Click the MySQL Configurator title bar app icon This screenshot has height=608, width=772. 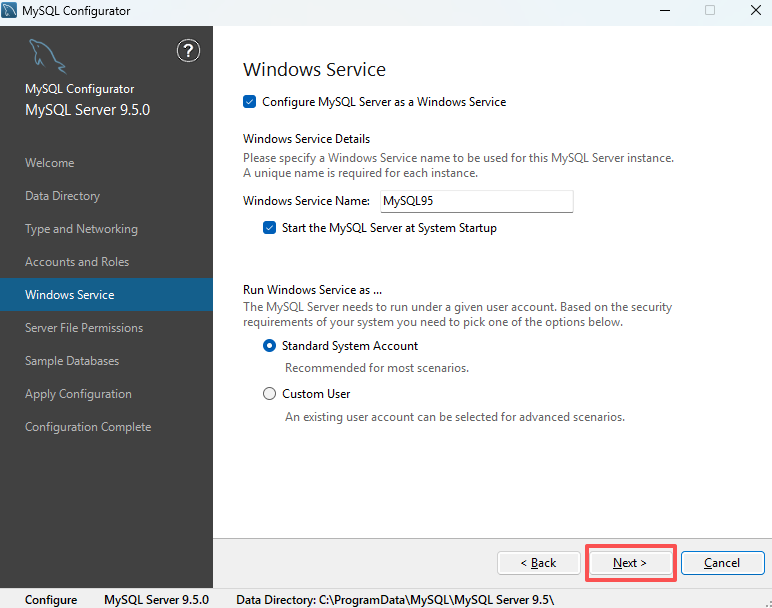pyautogui.click(x=9, y=10)
